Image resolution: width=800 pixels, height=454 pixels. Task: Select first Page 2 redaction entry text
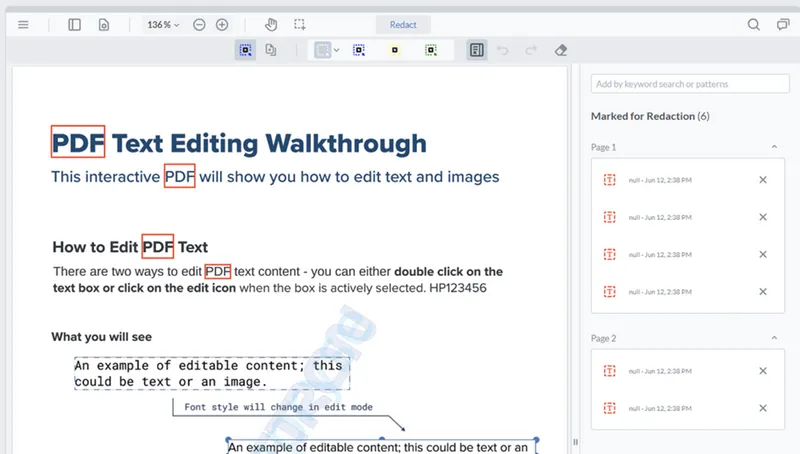[x=660, y=371]
